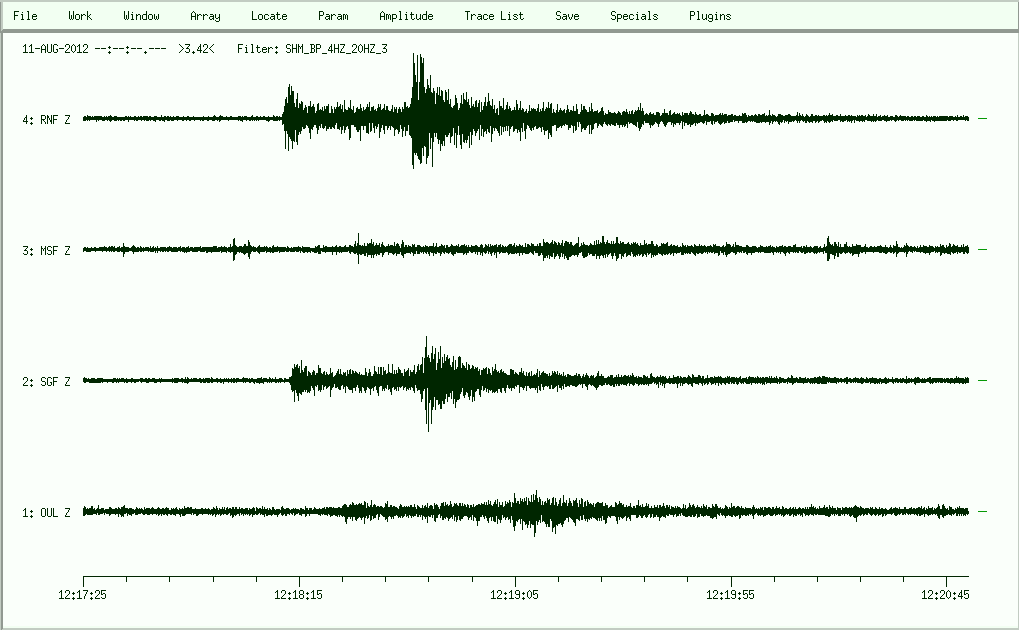This screenshot has width=1019, height=630.
Task: Click the 12:19:55 time axis label
Action: coord(731,594)
